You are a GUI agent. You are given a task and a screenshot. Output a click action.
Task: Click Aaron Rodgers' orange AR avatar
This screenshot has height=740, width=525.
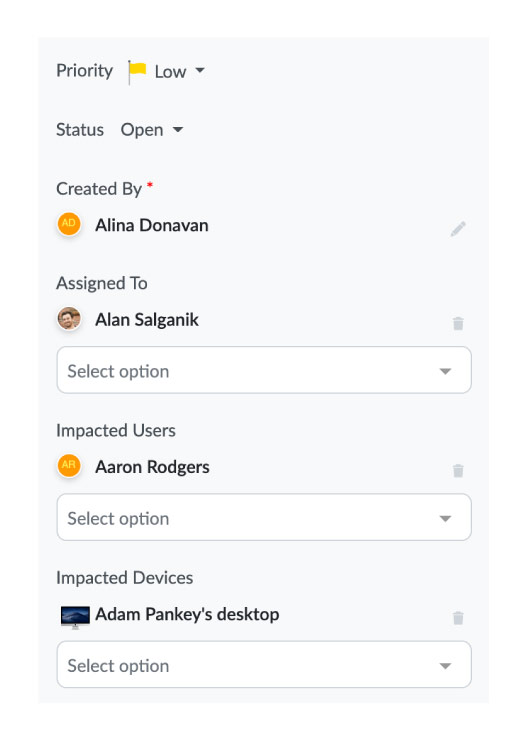pos(69,465)
